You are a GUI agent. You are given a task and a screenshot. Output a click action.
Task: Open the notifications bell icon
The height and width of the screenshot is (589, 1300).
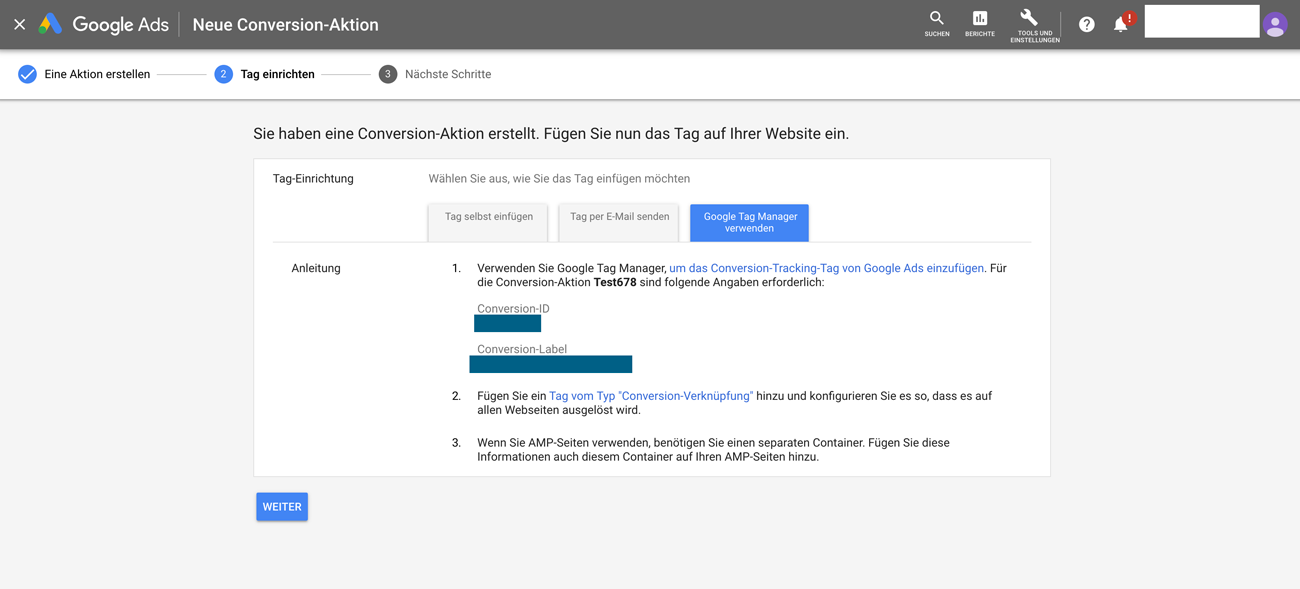tap(1122, 23)
